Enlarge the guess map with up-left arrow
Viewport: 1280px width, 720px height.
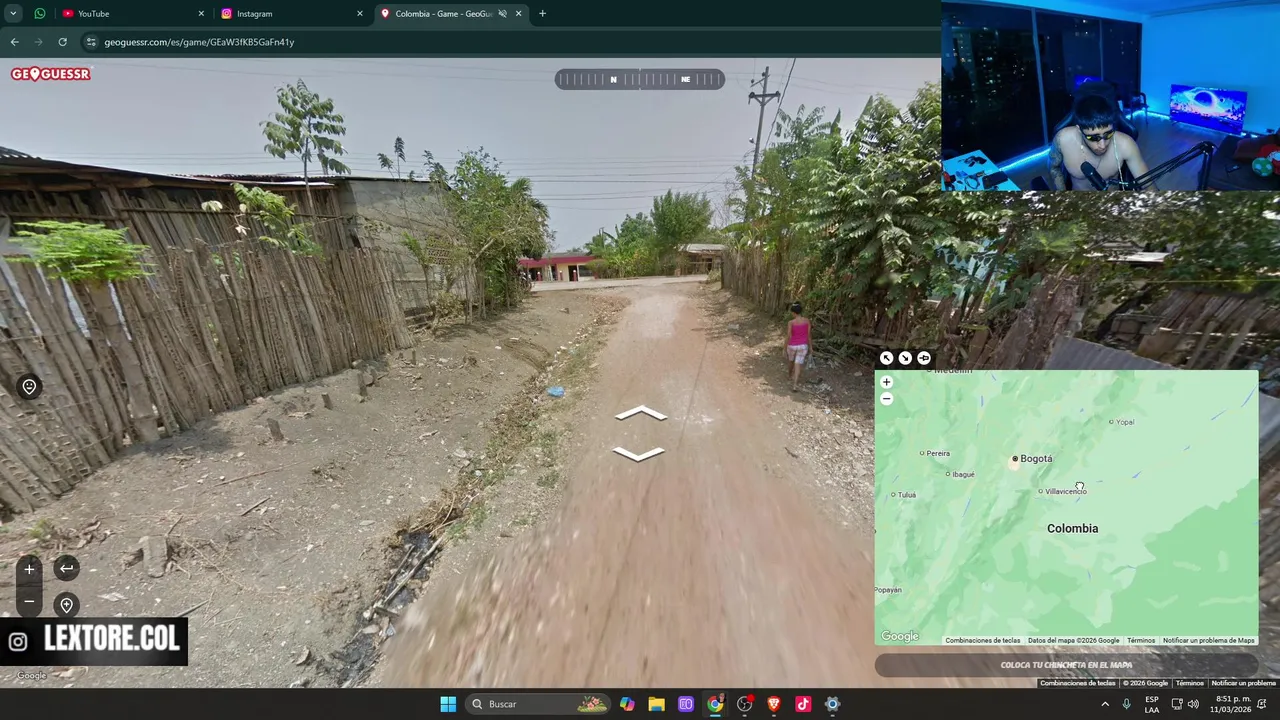coord(886,358)
